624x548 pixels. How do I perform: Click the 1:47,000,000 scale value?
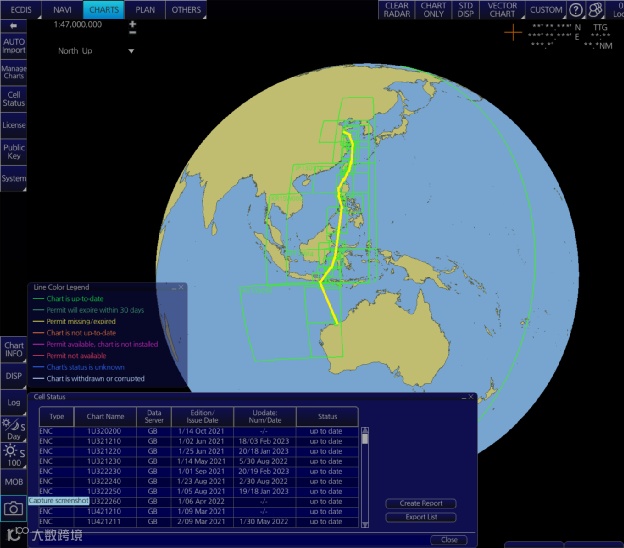click(78, 25)
